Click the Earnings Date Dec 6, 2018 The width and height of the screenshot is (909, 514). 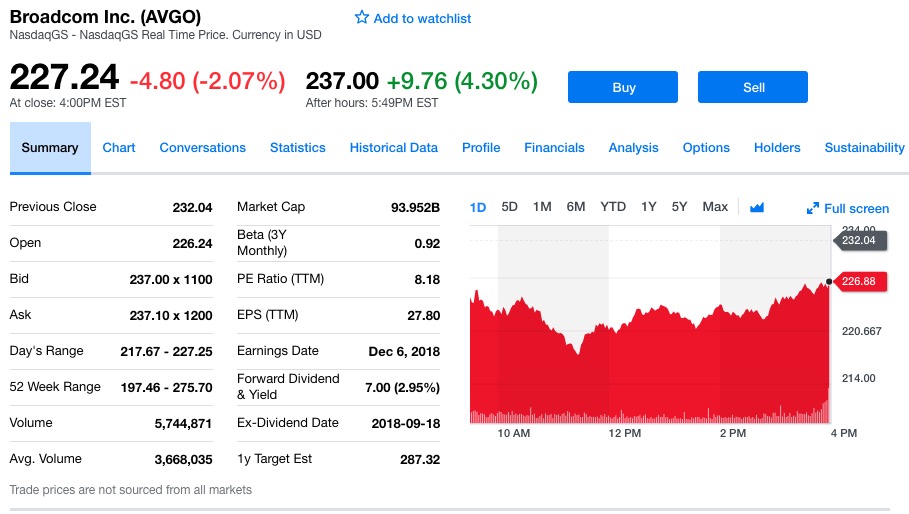tap(404, 351)
